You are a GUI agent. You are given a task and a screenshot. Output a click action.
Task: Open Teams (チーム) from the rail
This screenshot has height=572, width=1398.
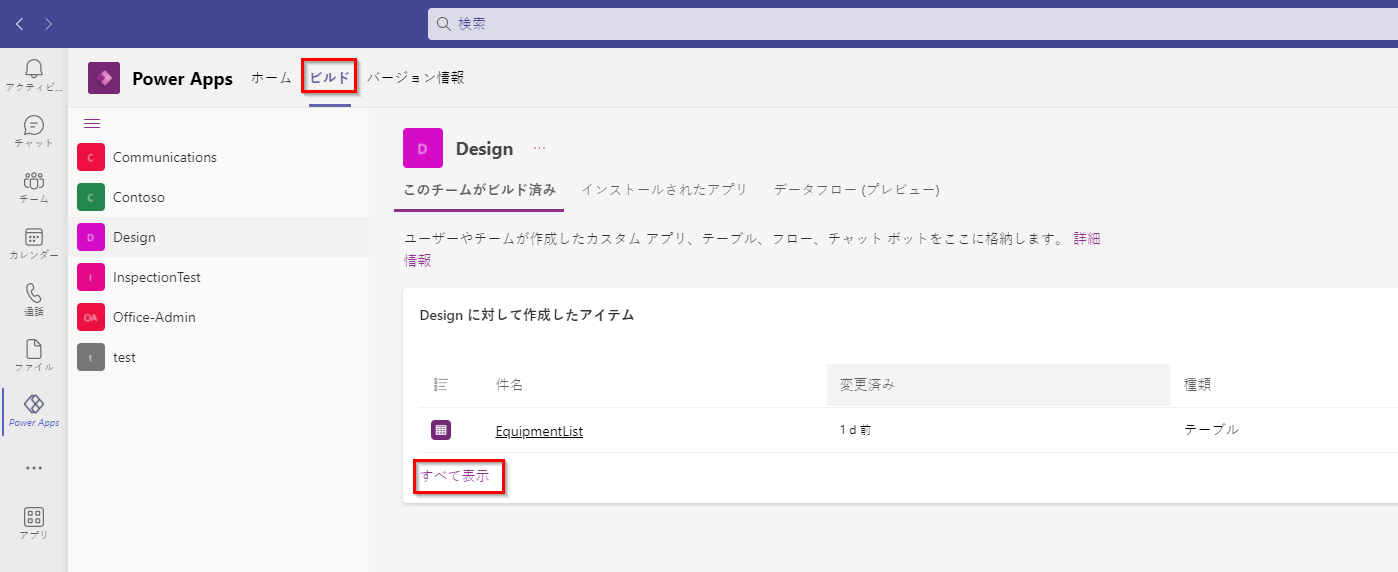34,187
